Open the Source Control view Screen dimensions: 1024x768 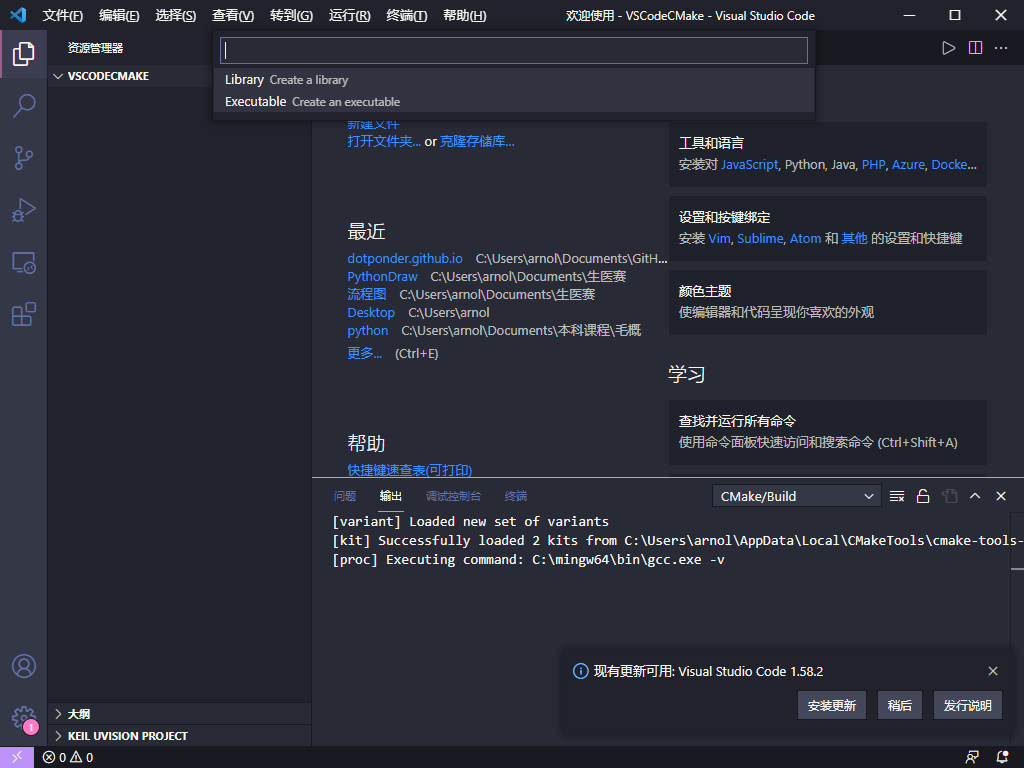(x=24, y=158)
